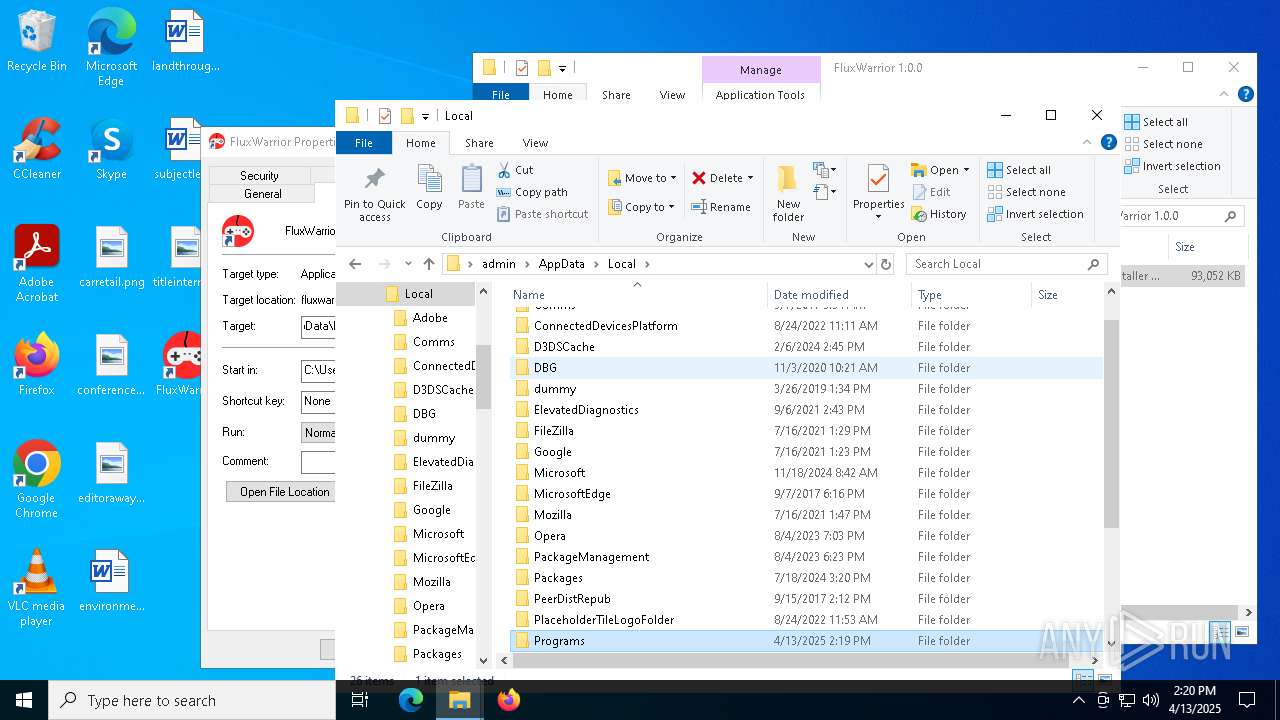Image resolution: width=1280 pixels, height=720 pixels.
Task: Click Windows Start button
Action: click(x=24, y=700)
